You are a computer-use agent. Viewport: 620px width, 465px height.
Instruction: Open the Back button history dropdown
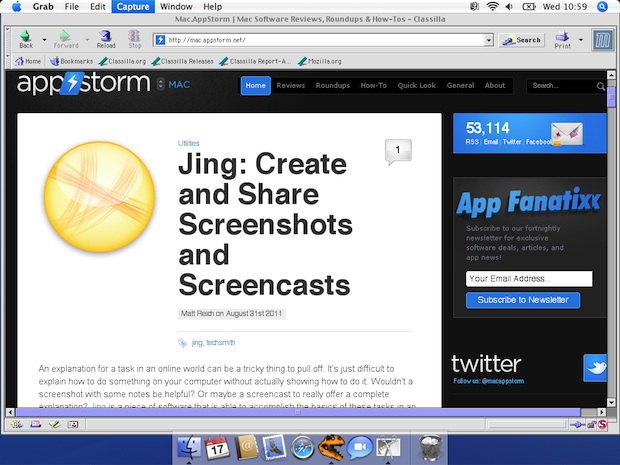[x=44, y=40]
